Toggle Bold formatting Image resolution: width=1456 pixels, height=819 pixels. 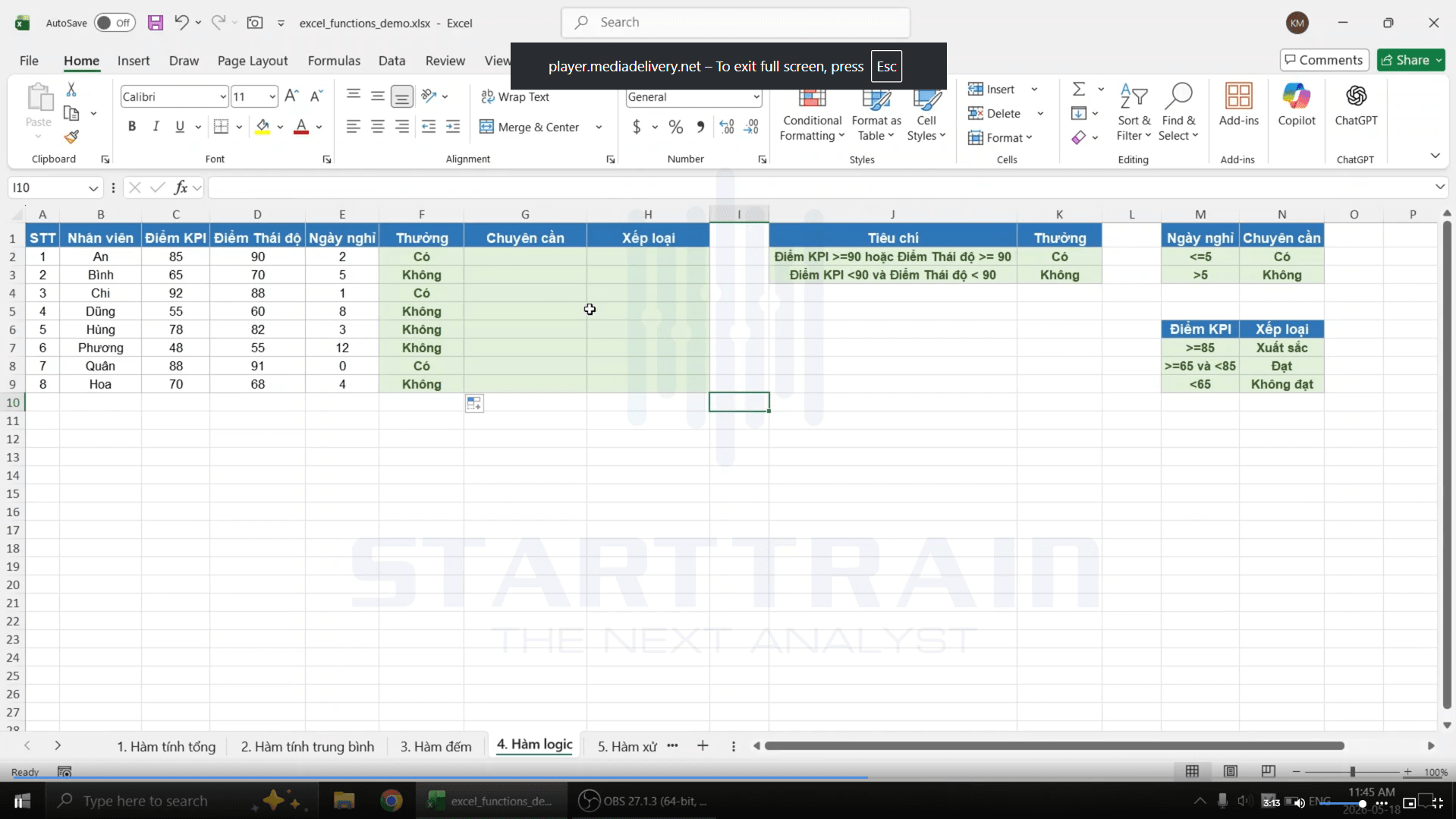pyautogui.click(x=132, y=127)
